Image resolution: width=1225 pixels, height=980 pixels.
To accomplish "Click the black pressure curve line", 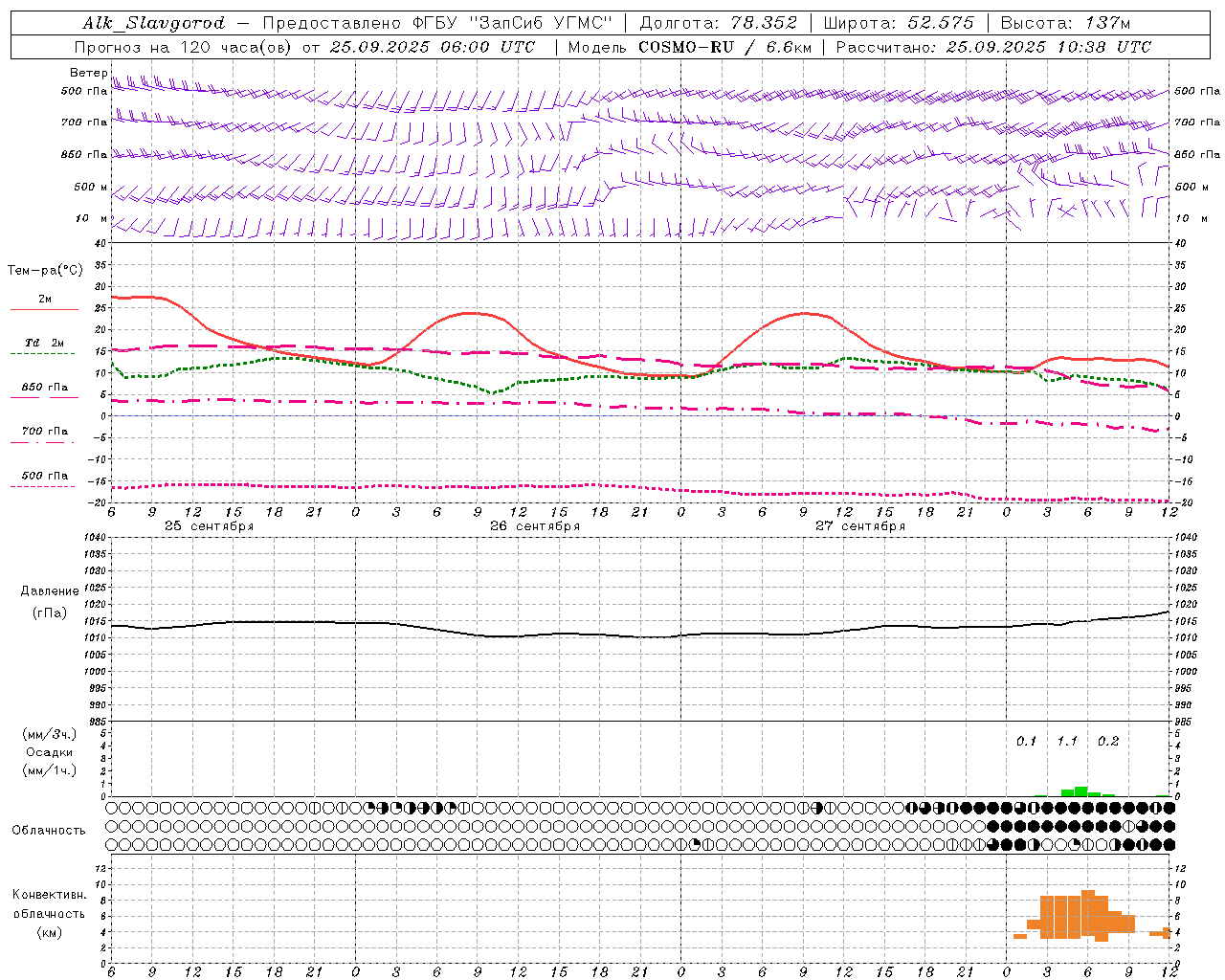I will coord(638,636).
